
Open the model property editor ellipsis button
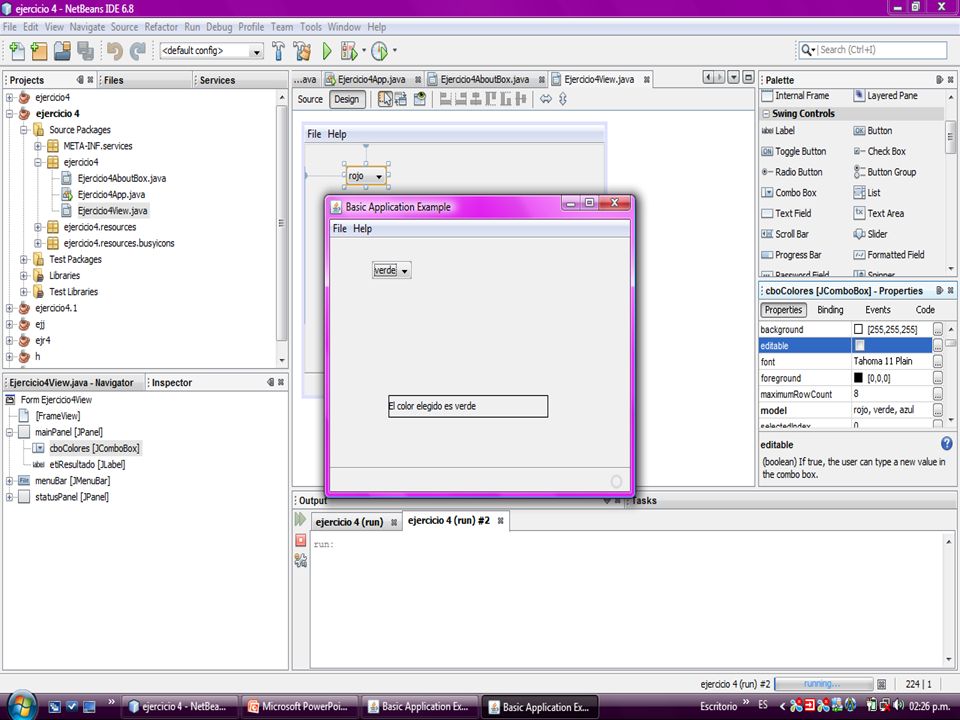click(937, 410)
